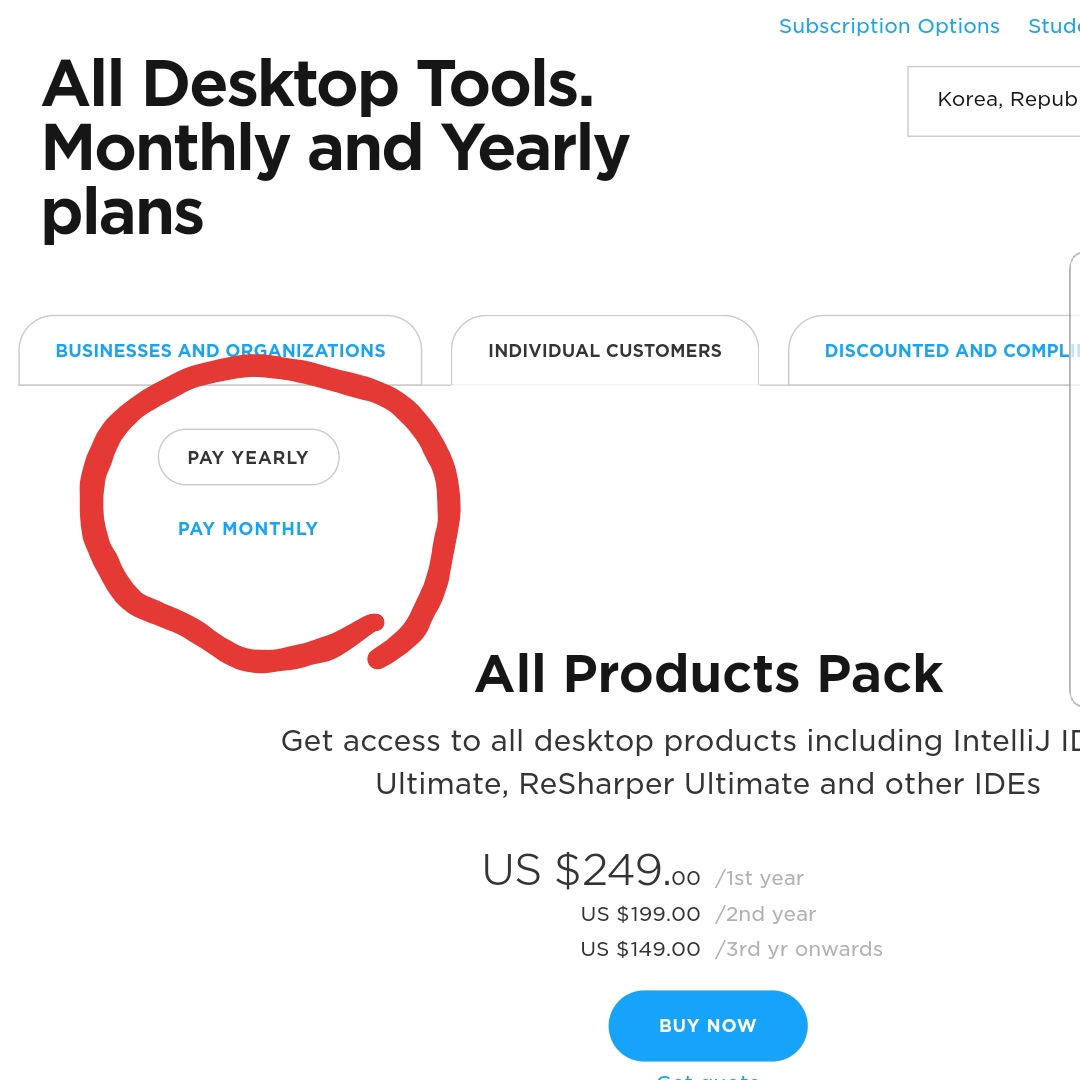The width and height of the screenshot is (1080, 1080).
Task: Click the US $149.00 third year price
Action: [x=641, y=949]
